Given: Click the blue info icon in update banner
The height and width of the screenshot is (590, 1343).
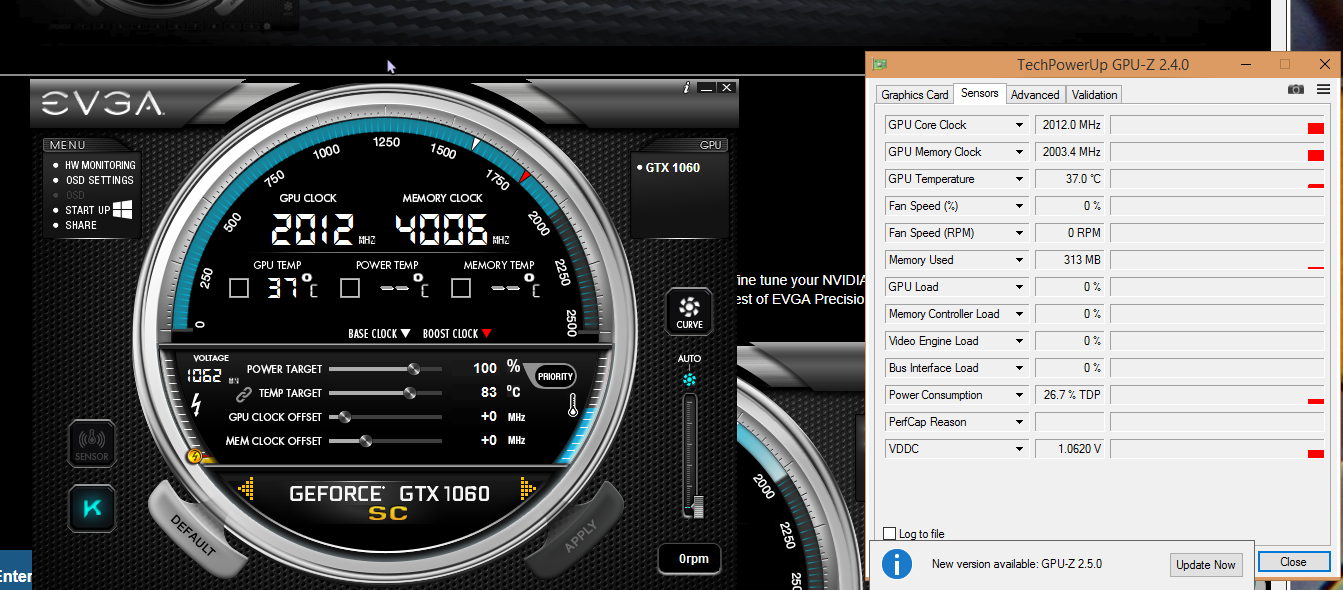Looking at the screenshot, I should click(x=897, y=564).
